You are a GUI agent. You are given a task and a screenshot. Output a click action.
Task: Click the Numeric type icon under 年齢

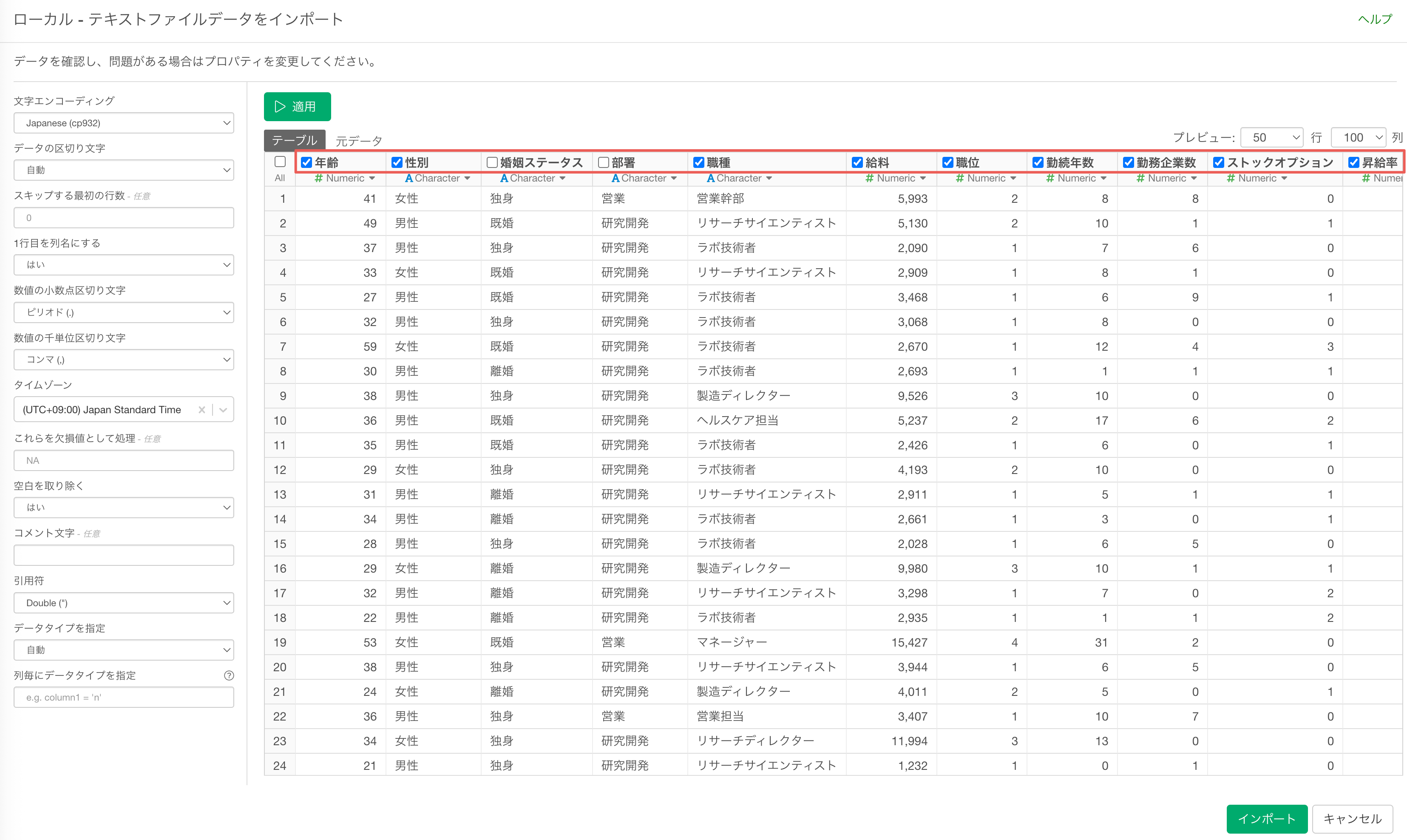(x=319, y=178)
